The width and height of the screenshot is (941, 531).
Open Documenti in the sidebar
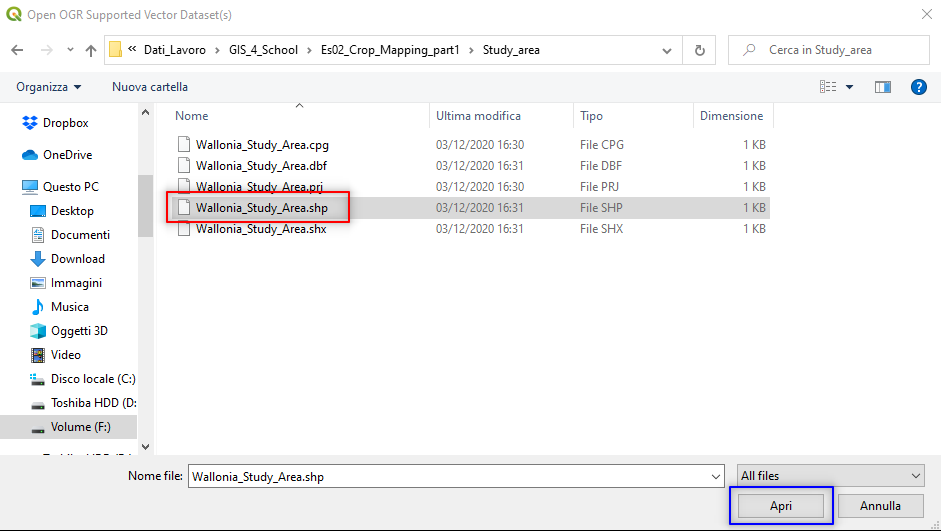80,235
